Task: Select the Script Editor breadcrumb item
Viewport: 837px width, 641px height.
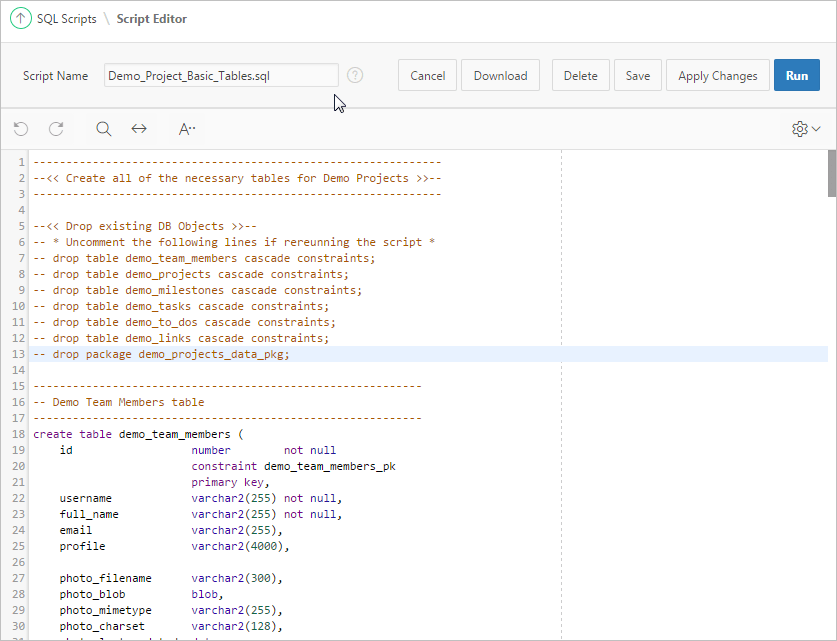Action: coord(151,18)
